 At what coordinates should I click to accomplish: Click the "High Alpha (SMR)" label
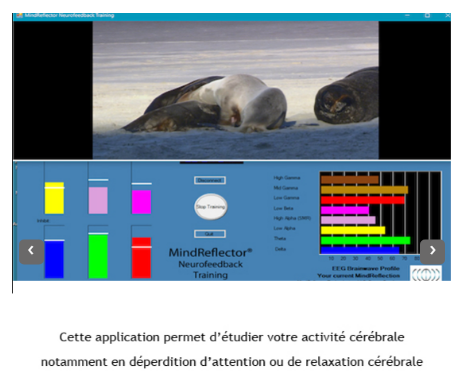(x=292, y=218)
